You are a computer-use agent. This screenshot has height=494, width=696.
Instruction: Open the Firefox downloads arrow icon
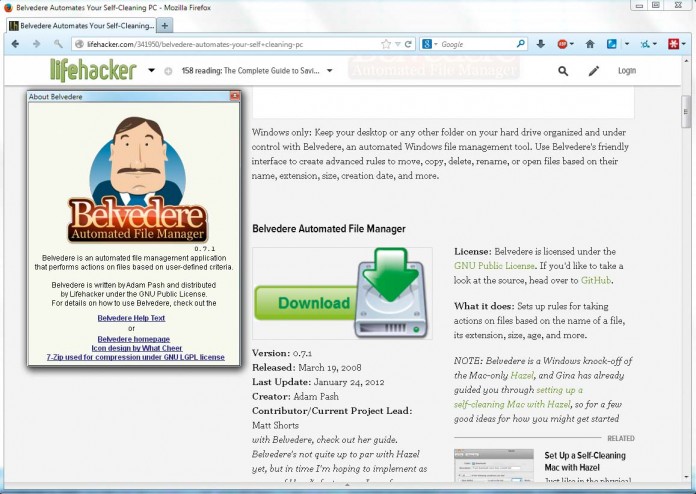click(x=541, y=44)
